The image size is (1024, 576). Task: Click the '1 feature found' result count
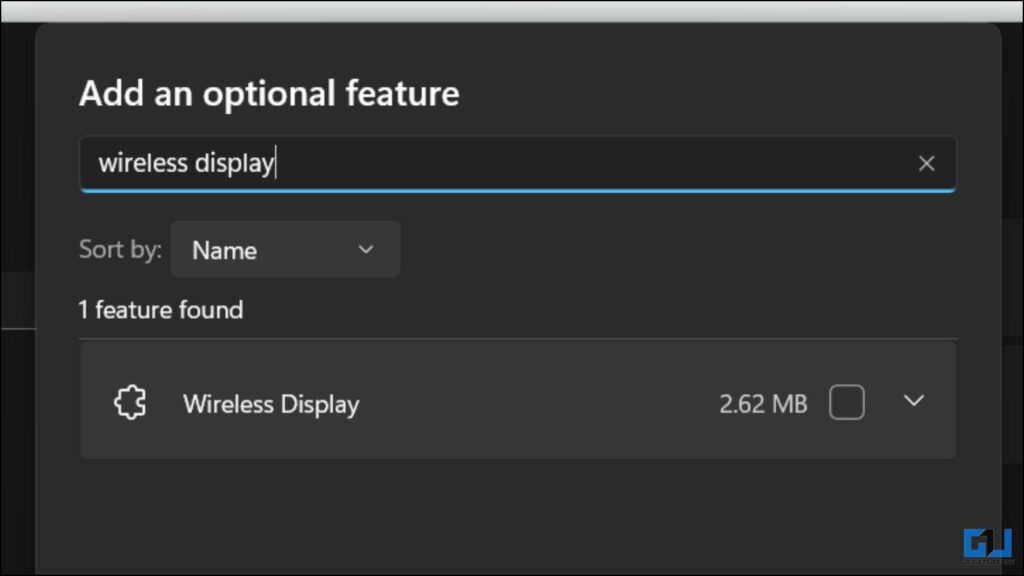161,310
